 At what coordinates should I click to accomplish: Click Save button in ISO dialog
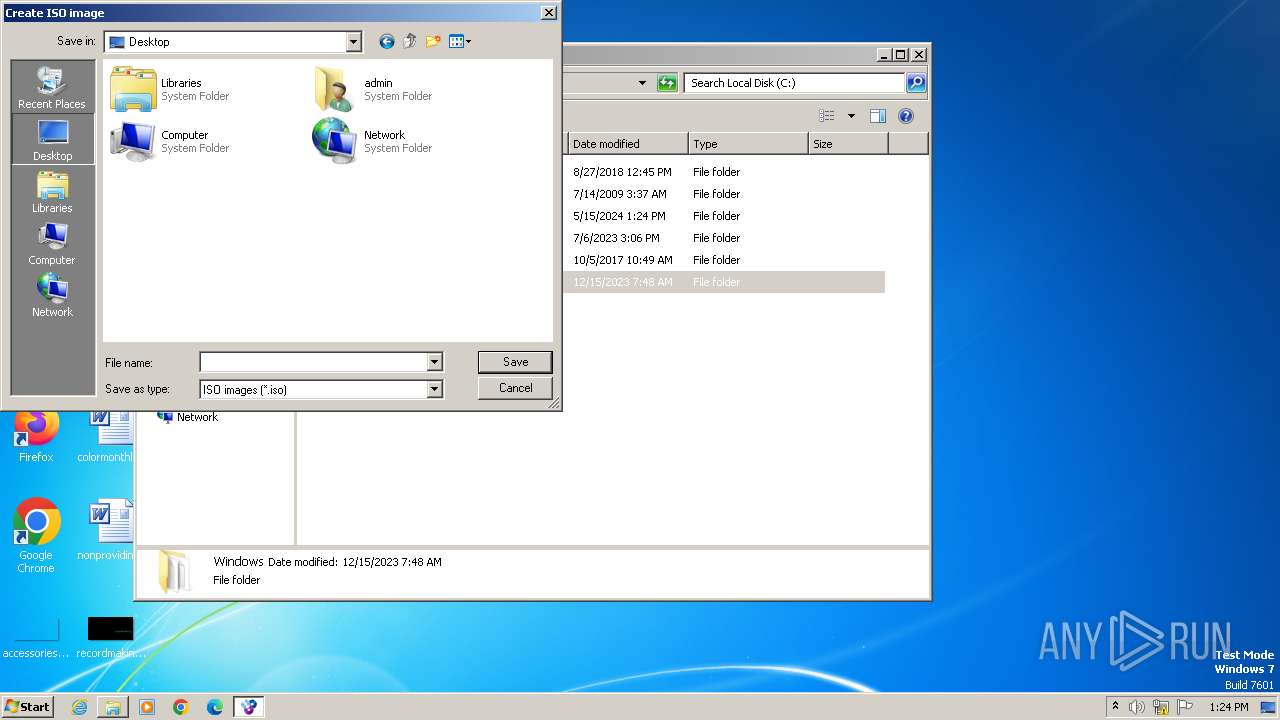coord(515,362)
